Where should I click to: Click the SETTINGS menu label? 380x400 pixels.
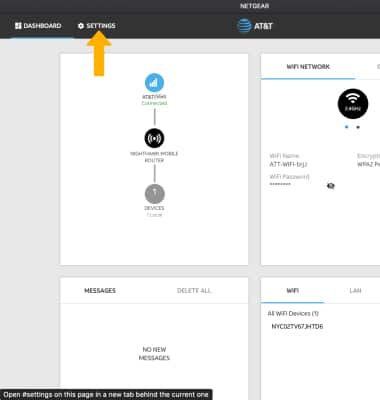(101, 26)
